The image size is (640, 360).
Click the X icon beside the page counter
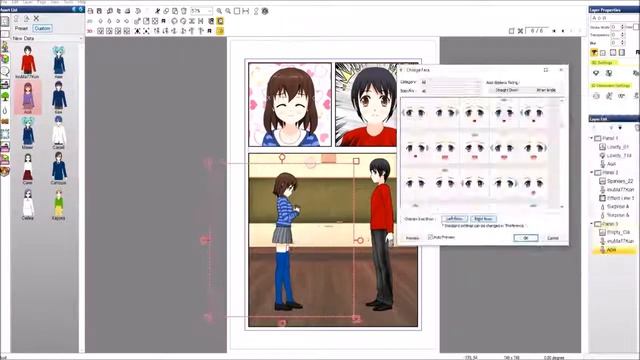pos(520,31)
